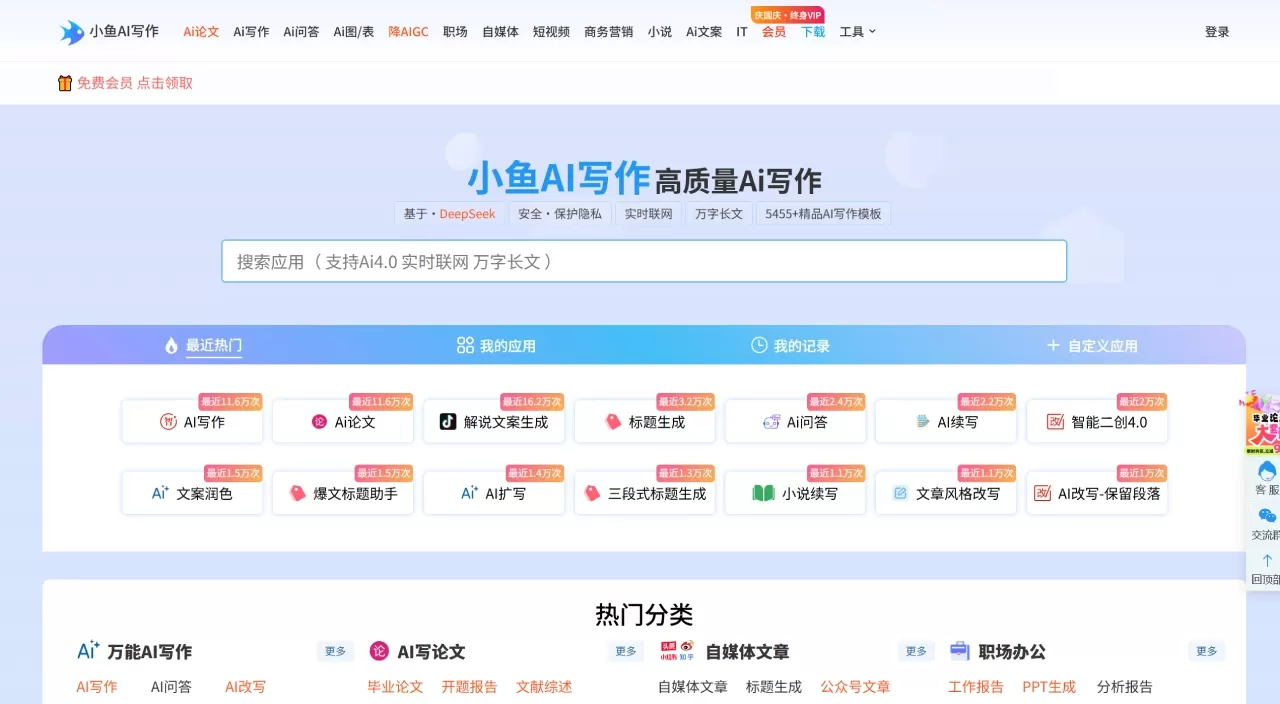
Task: Click the 回顶部 back-to-top arrow
Action: pyautogui.click(x=1266, y=569)
